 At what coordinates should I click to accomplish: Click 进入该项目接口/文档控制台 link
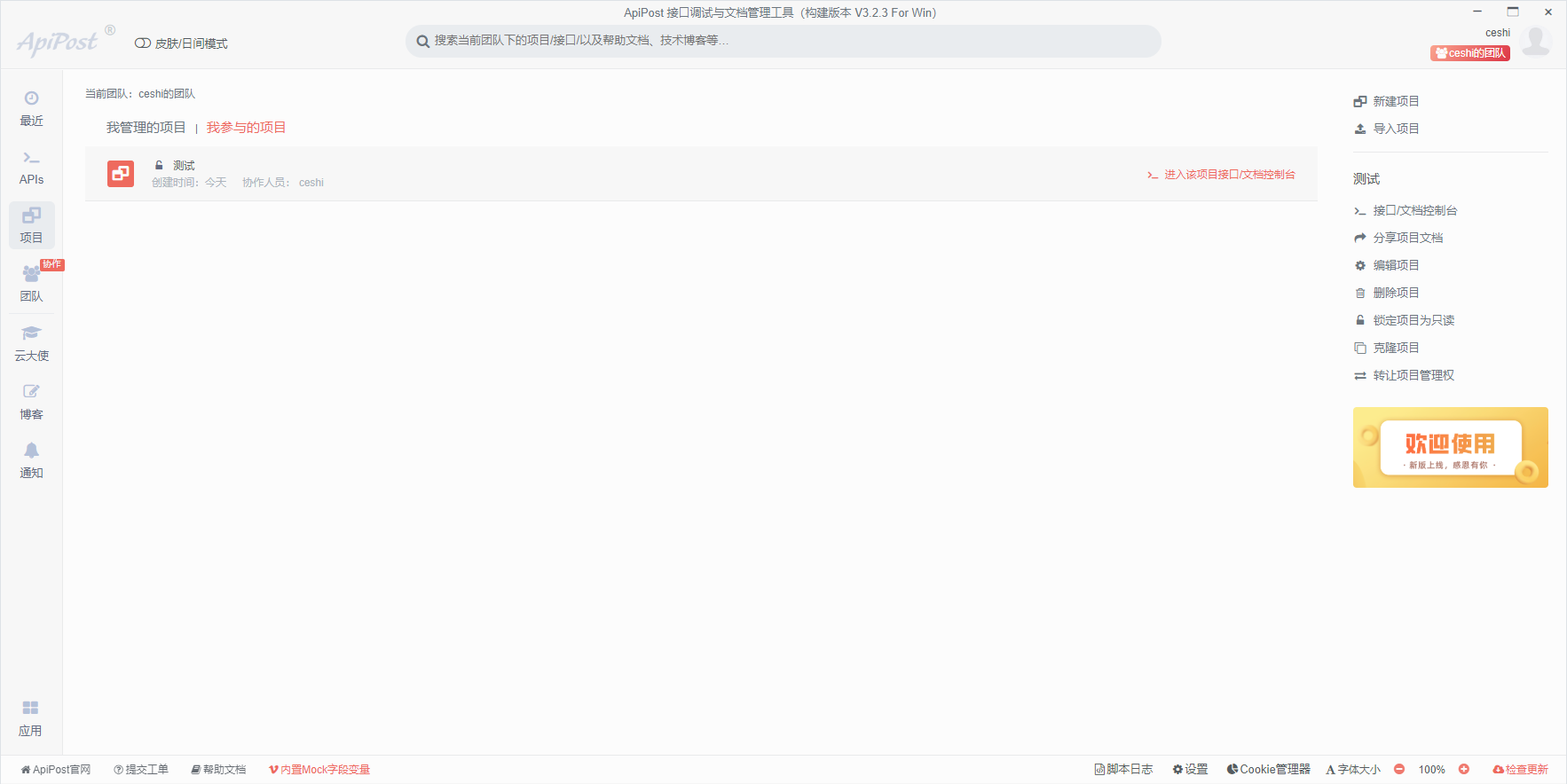[1222, 175]
